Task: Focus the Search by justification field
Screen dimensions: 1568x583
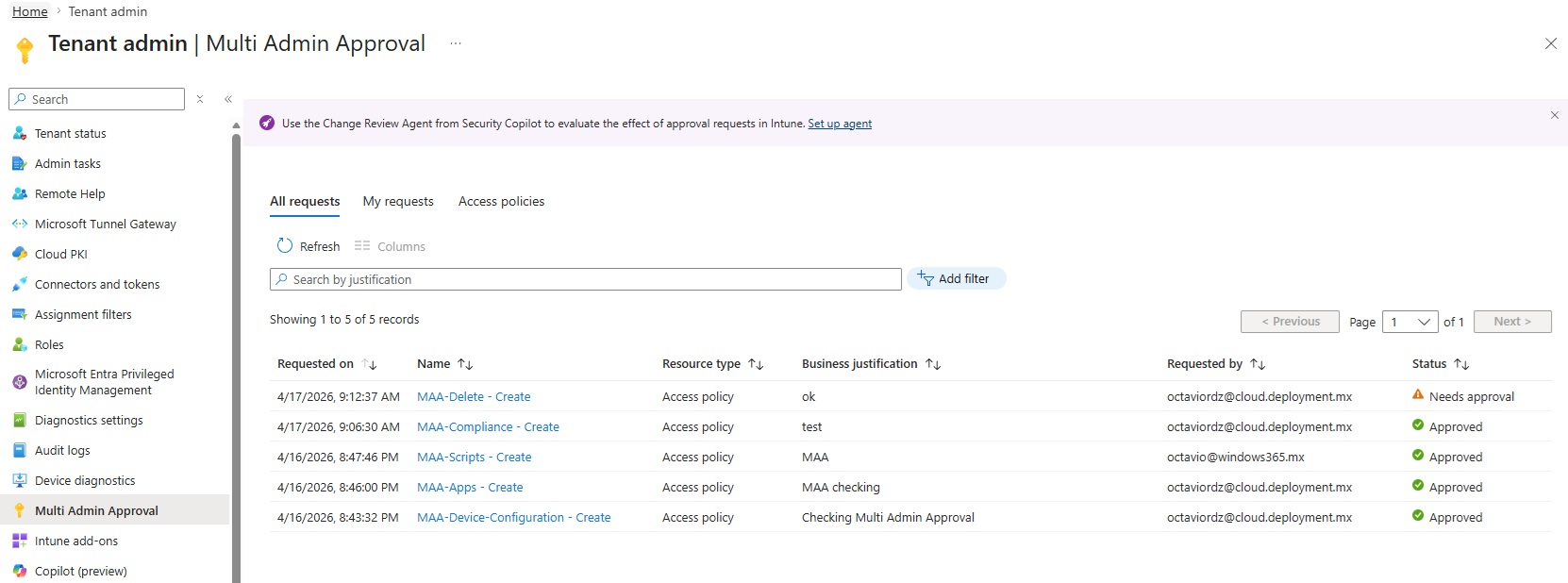Action: pos(585,279)
